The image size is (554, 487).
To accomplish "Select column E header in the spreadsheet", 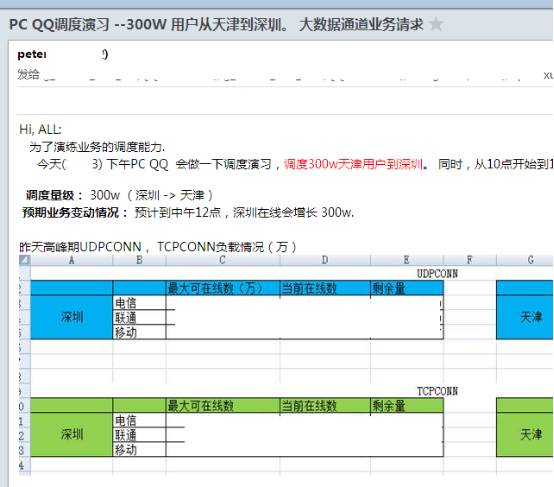I will point(407,260).
